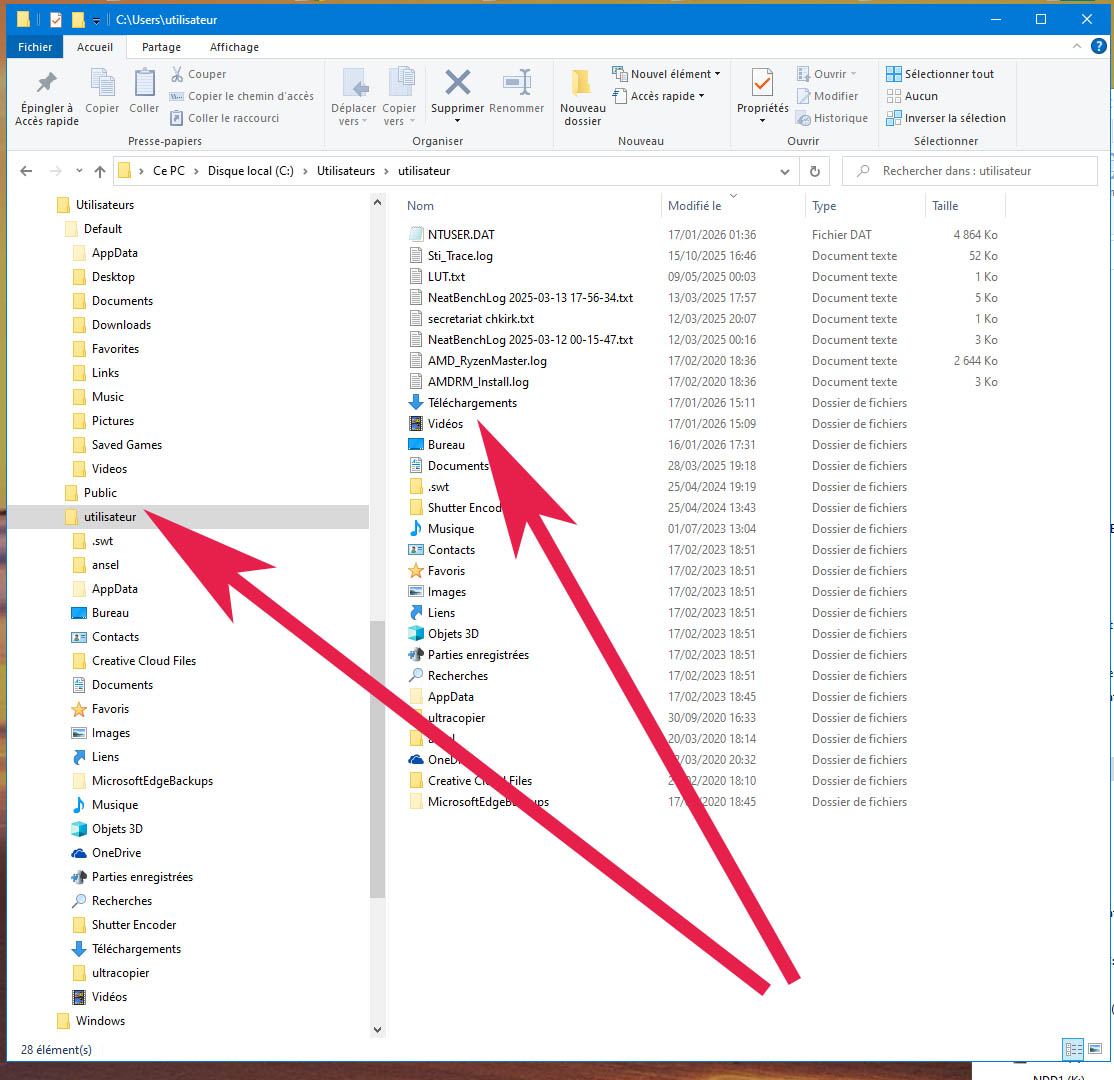Screen dimensions: 1114x1080
Task: Click Disque local (C:) breadcrumb
Action: (250, 171)
